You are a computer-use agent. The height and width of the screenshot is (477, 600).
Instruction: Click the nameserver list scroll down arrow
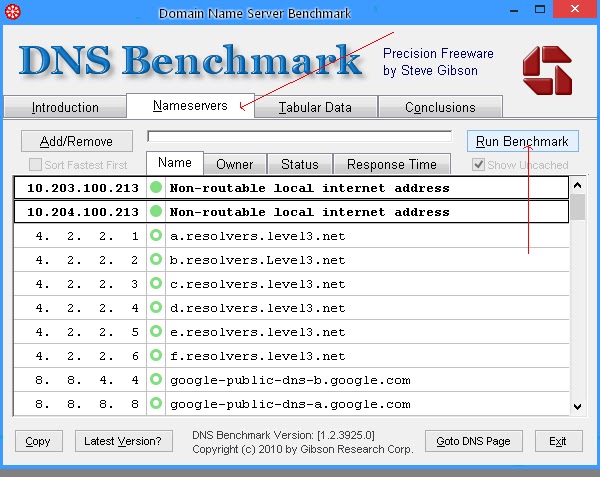(577, 407)
